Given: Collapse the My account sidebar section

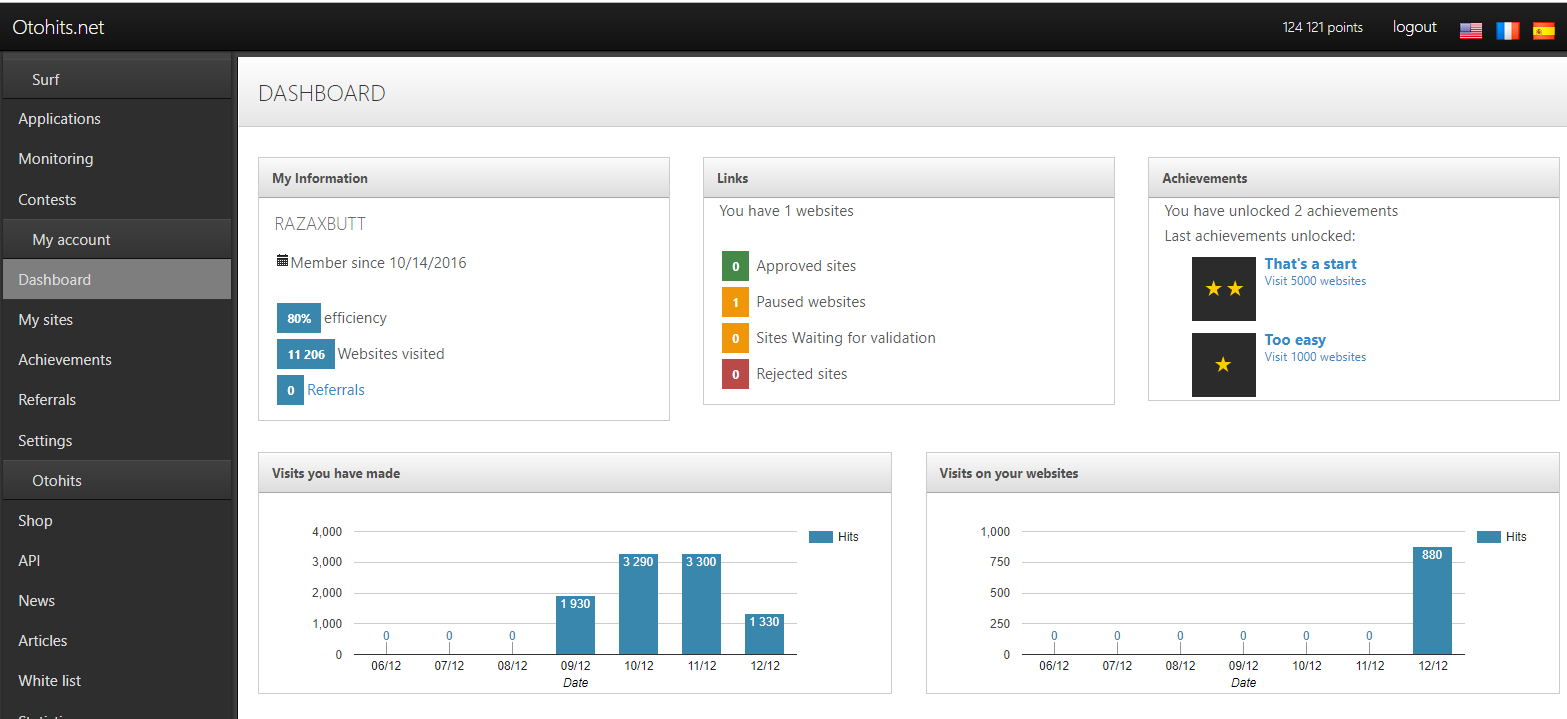Looking at the screenshot, I should (x=71, y=240).
